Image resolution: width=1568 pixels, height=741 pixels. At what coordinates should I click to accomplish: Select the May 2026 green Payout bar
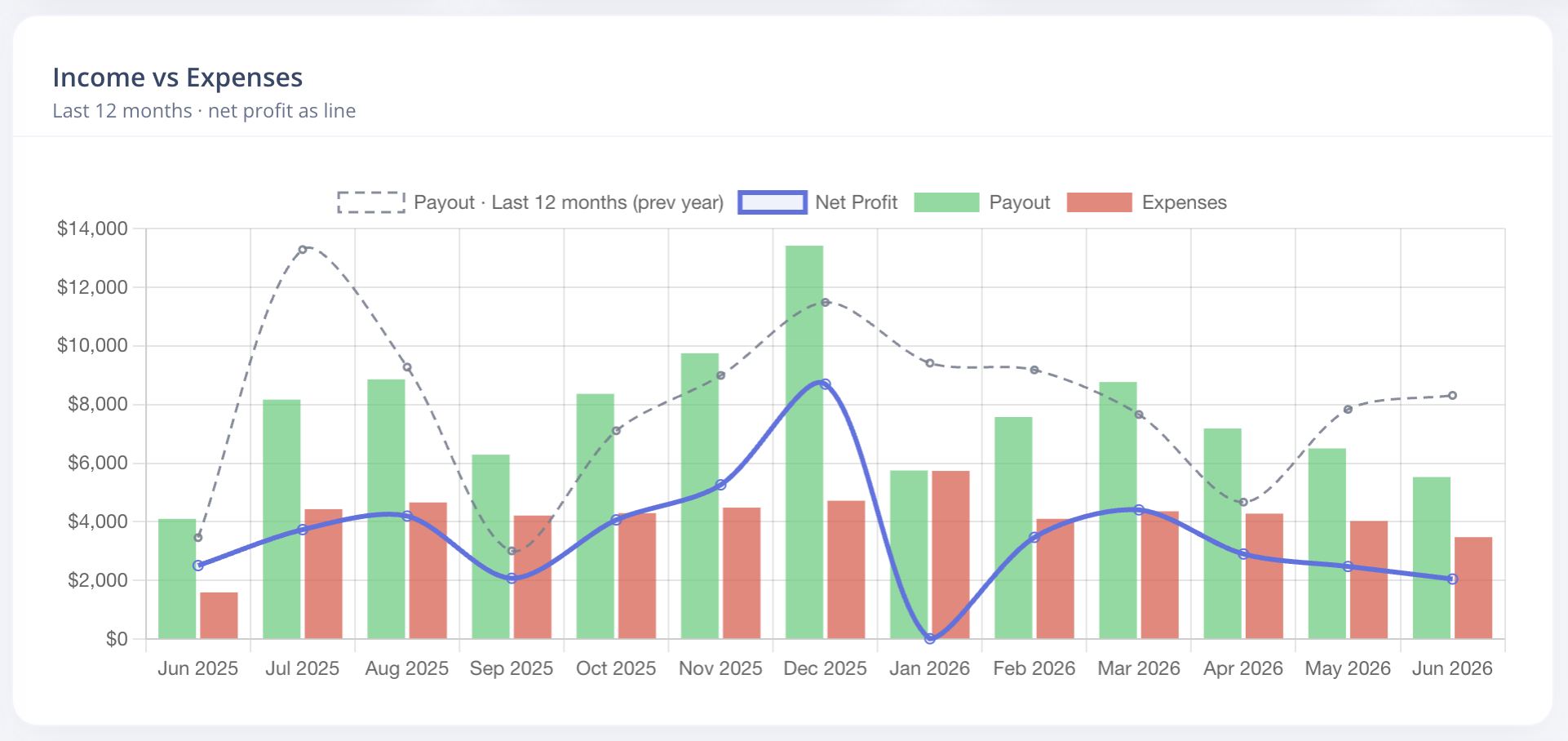pyautogui.click(x=1327, y=544)
